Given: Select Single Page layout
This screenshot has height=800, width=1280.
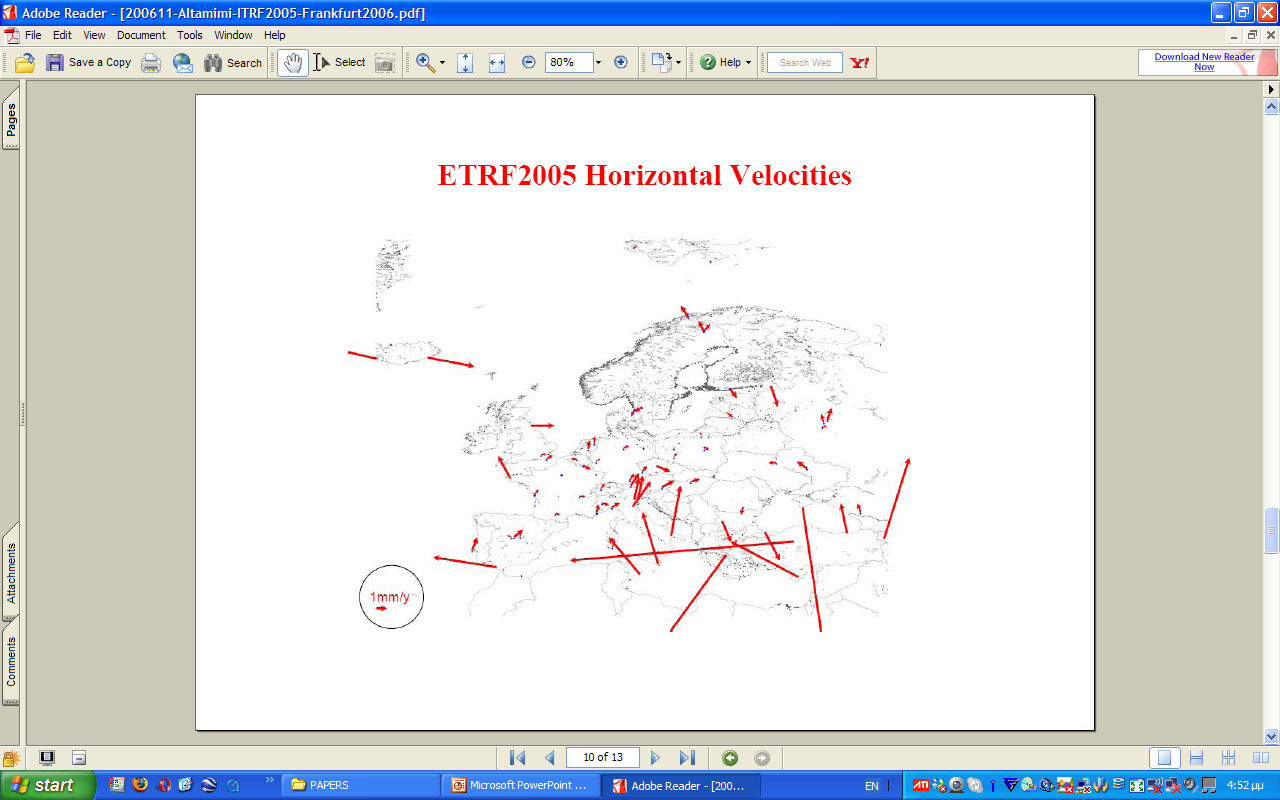Looking at the screenshot, I should pos(1163,757).
